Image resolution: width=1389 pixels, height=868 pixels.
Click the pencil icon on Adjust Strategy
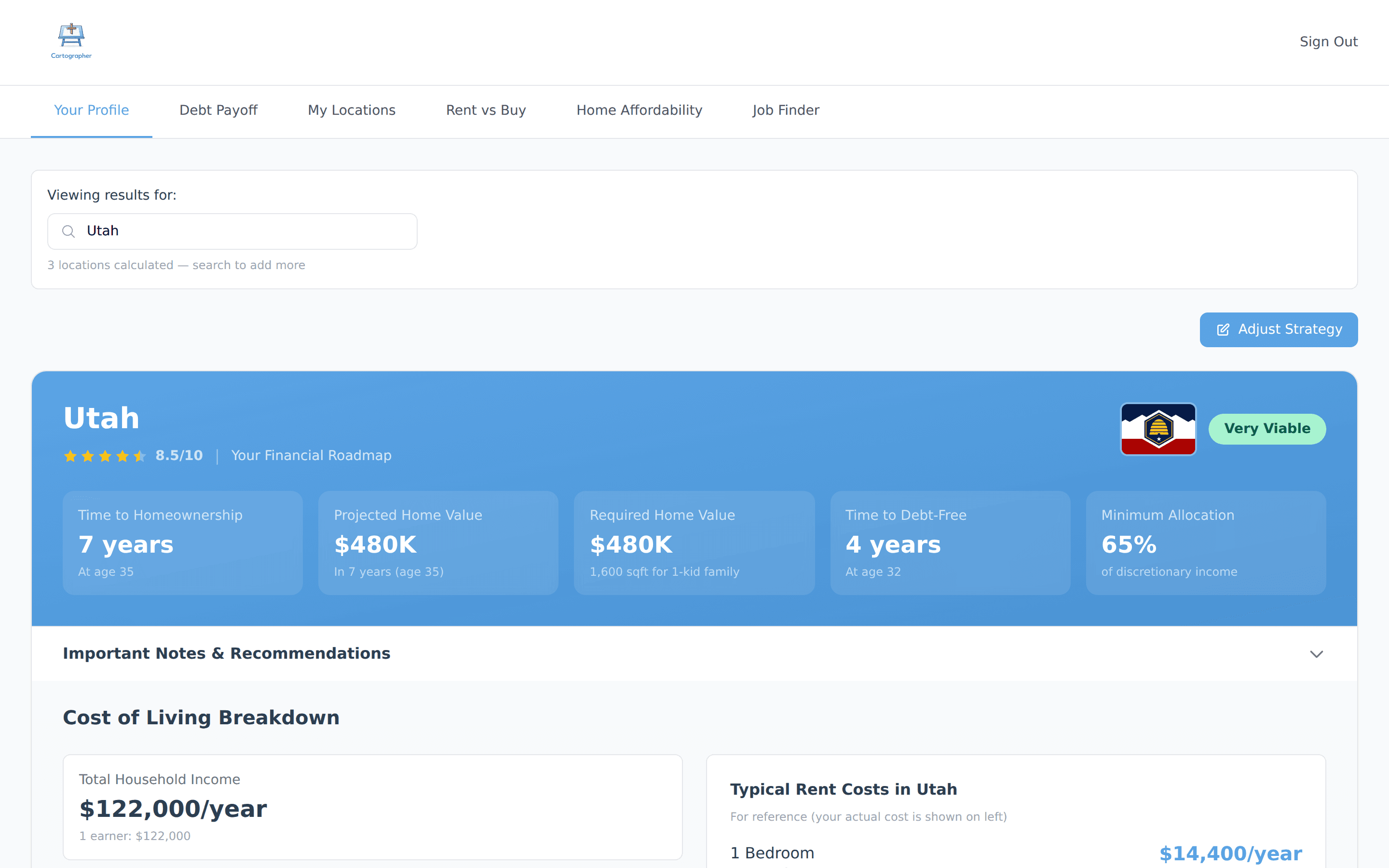tap(1223, 329)
